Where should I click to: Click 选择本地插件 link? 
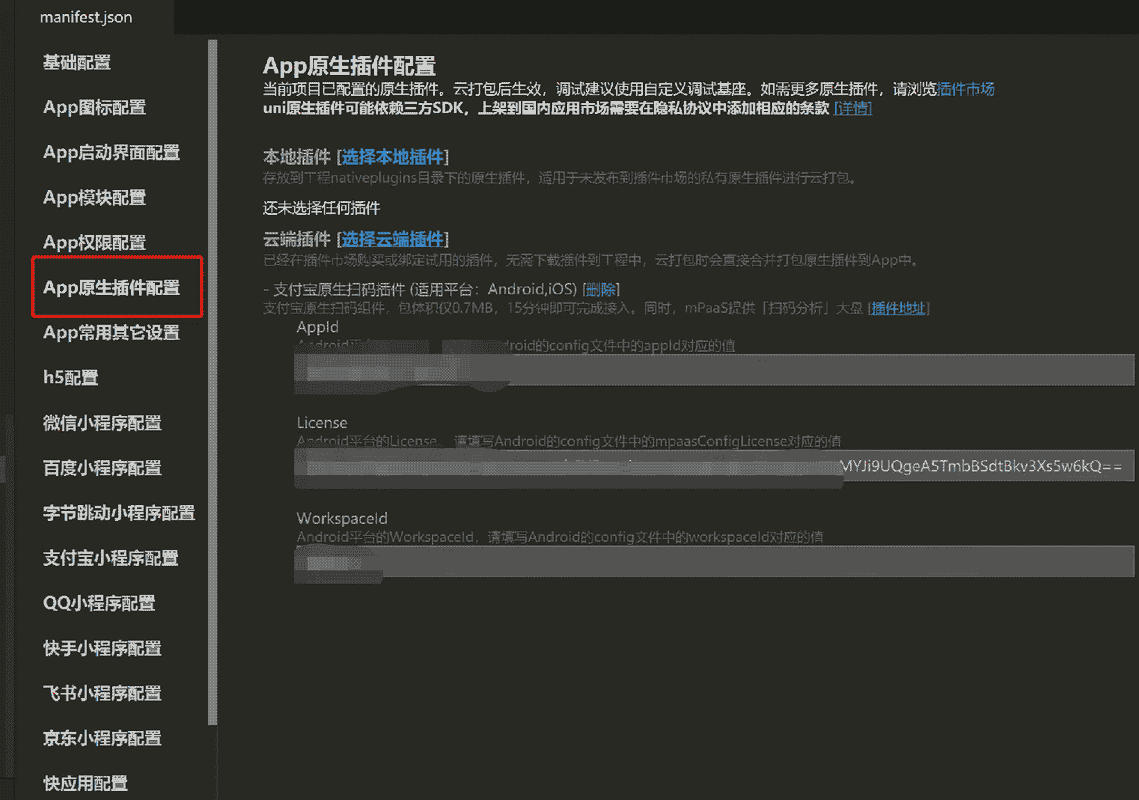392,157
